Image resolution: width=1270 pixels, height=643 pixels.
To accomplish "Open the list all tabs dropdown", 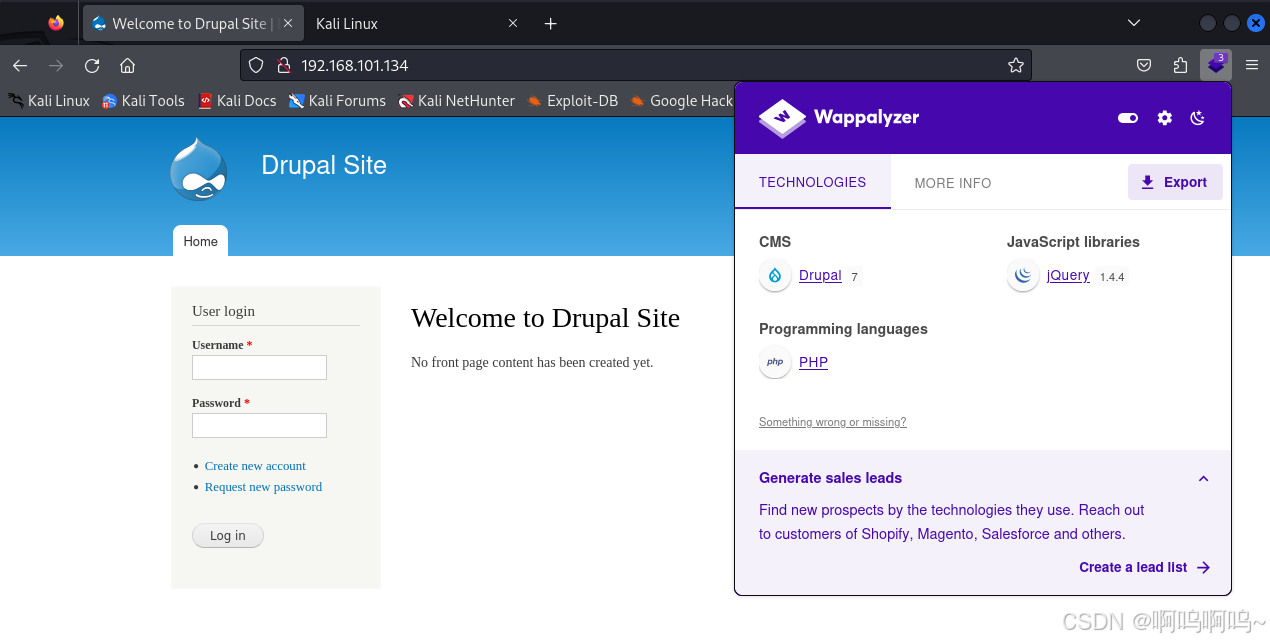I will click(1133, 23).
